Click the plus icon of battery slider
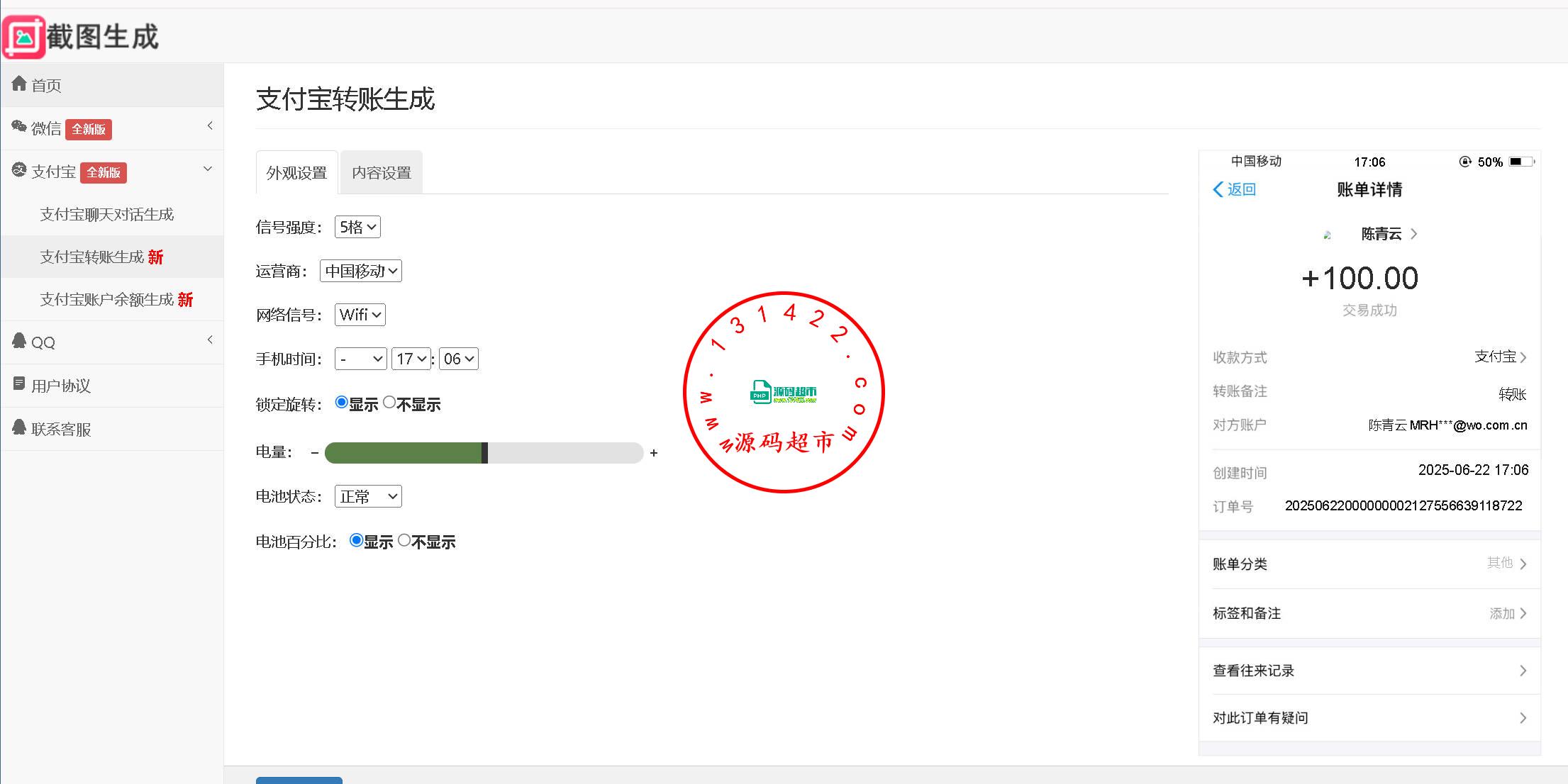Screen dimensions: 1568x784 pyautogui.click(x=654, y=452)
